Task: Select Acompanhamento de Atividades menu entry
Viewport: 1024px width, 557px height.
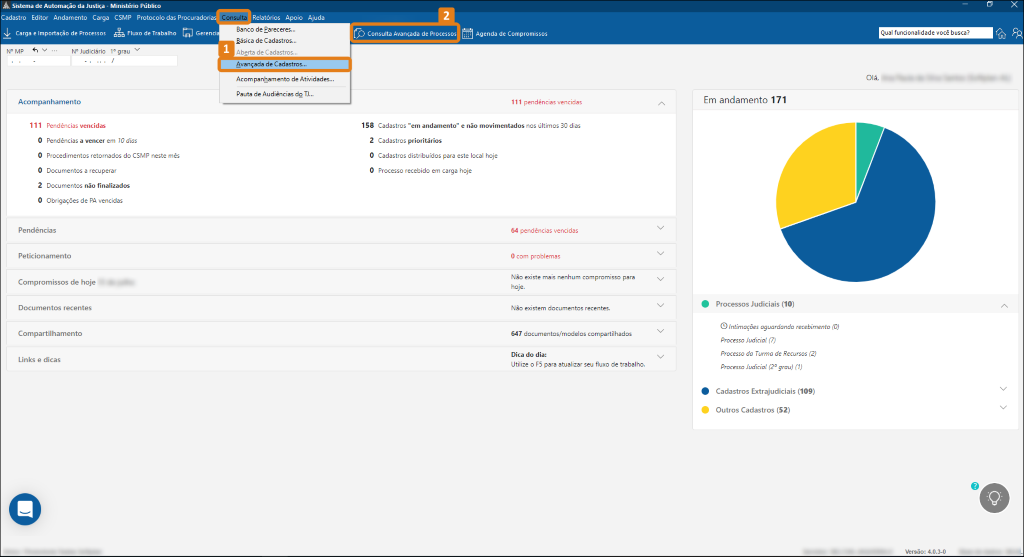Action: (285, 79)
